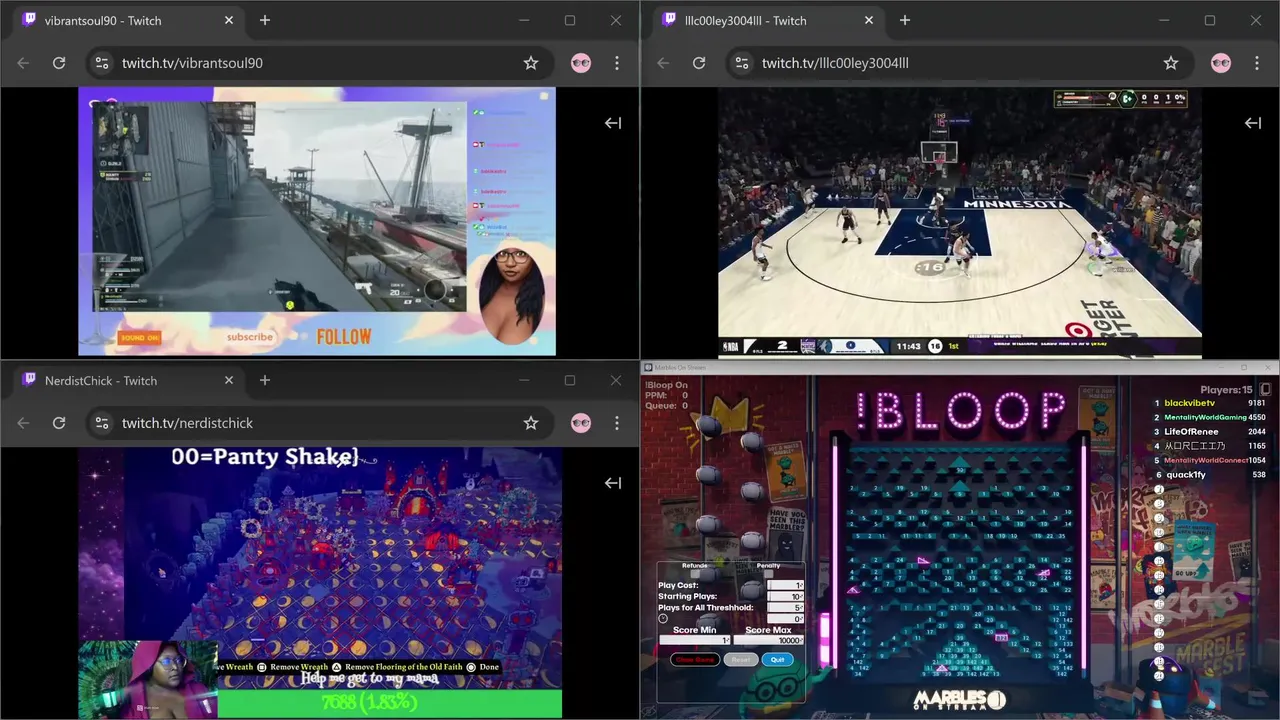
Task: Close the vibrantsoul90 - Twitch tab
Action: [229, 20]
